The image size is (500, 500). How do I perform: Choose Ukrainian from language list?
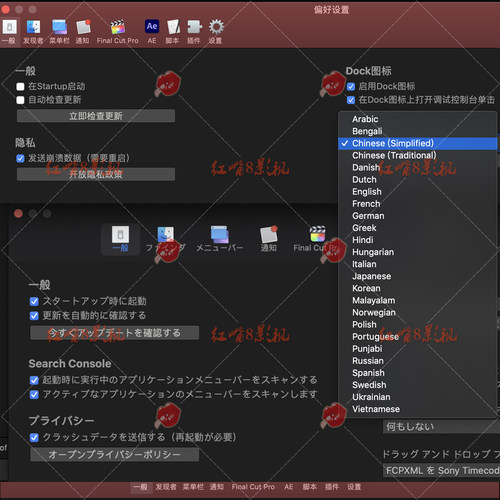pyautogui.click(x=418, y=397)
